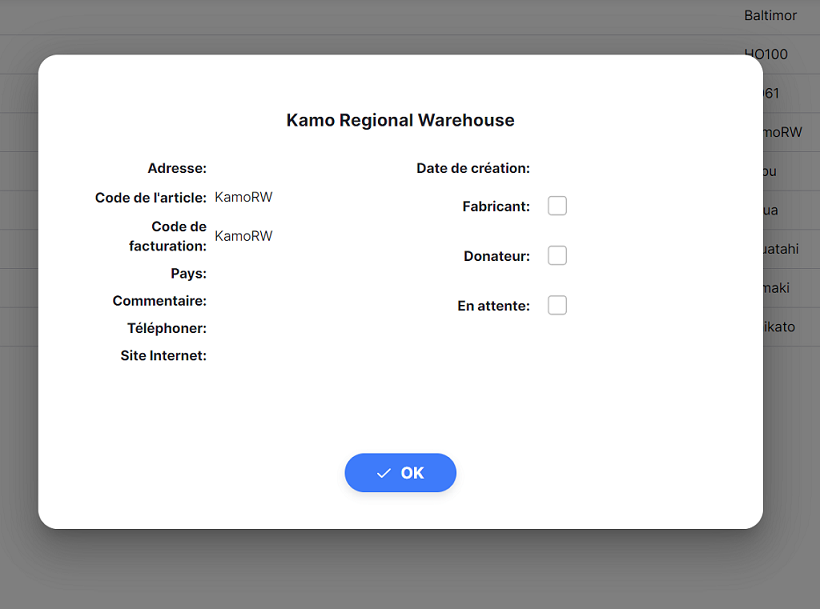Click the Date de création label
The width and height of the screenshot is (820, 609).
(x=473, y=168)
